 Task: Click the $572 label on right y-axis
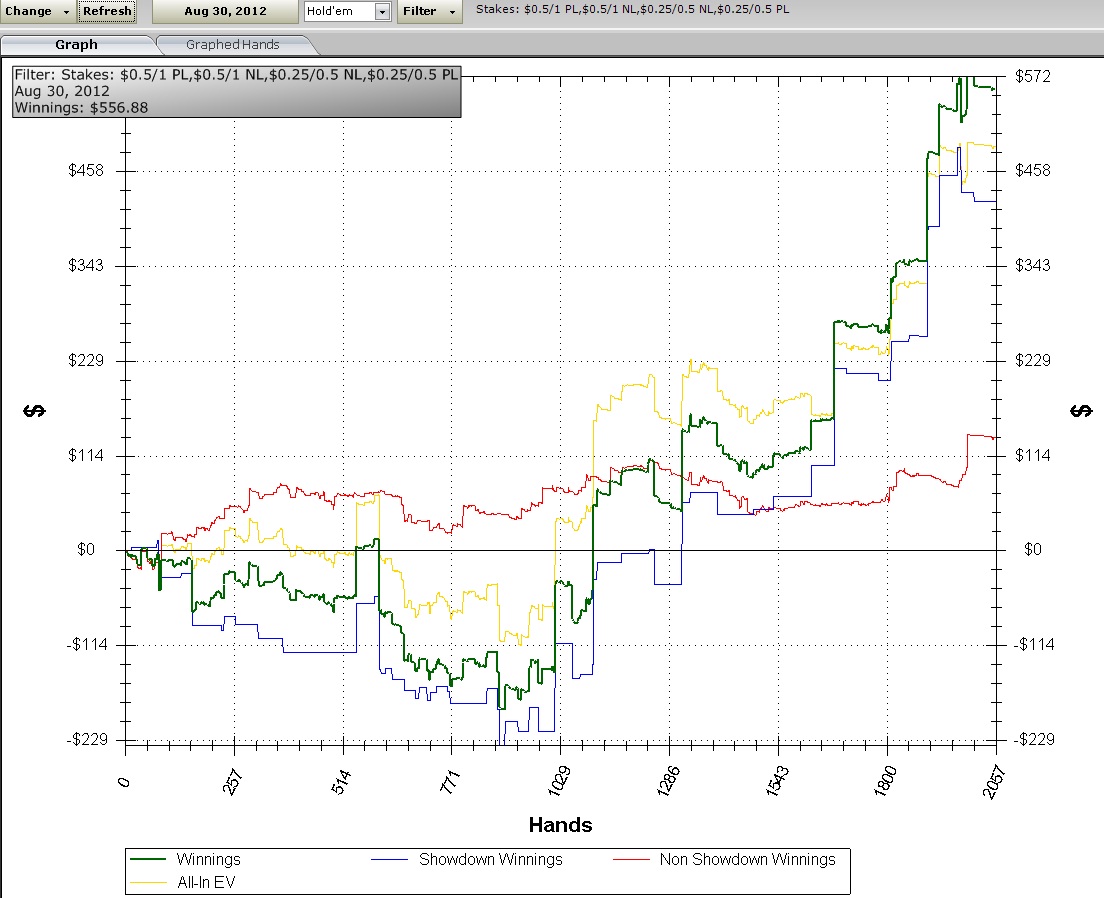(x=1032, y=76)
